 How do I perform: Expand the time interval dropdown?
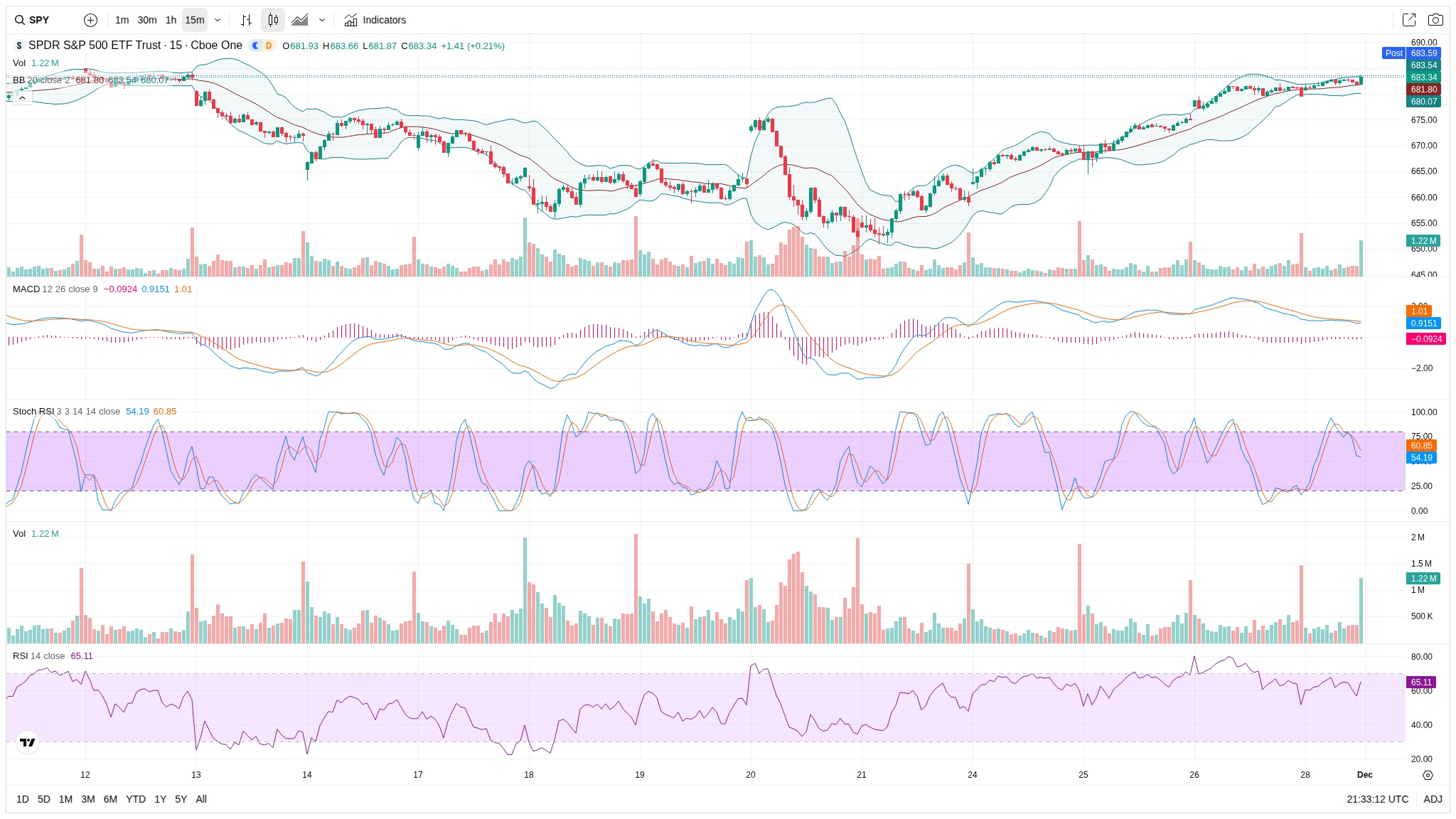click(218, 20)
